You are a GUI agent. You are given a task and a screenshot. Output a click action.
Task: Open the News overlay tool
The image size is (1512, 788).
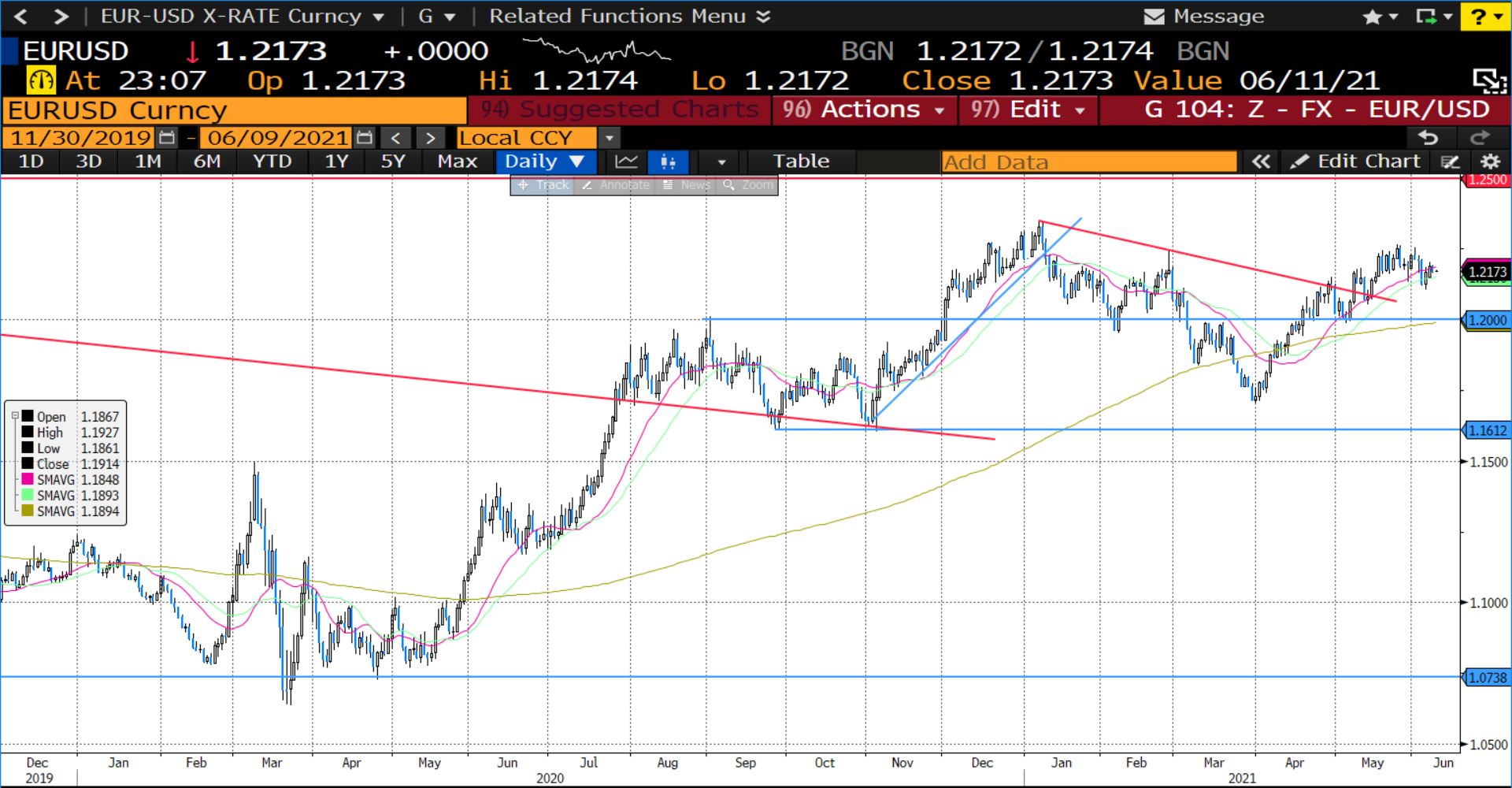(686, 185)
